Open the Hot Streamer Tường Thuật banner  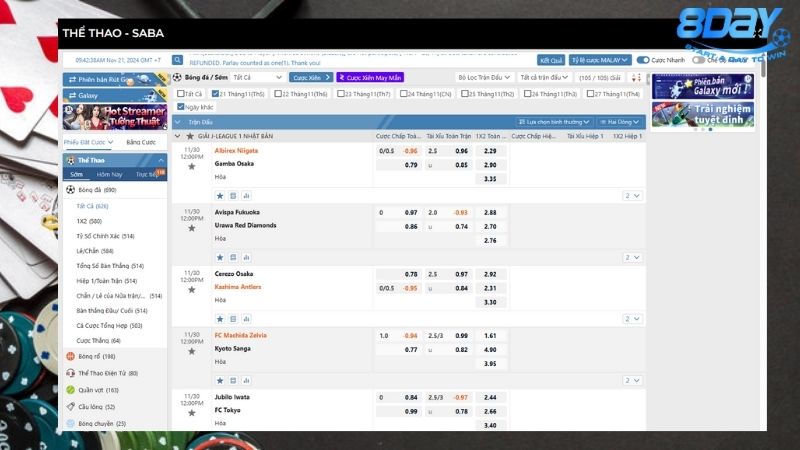pos(115,117)
